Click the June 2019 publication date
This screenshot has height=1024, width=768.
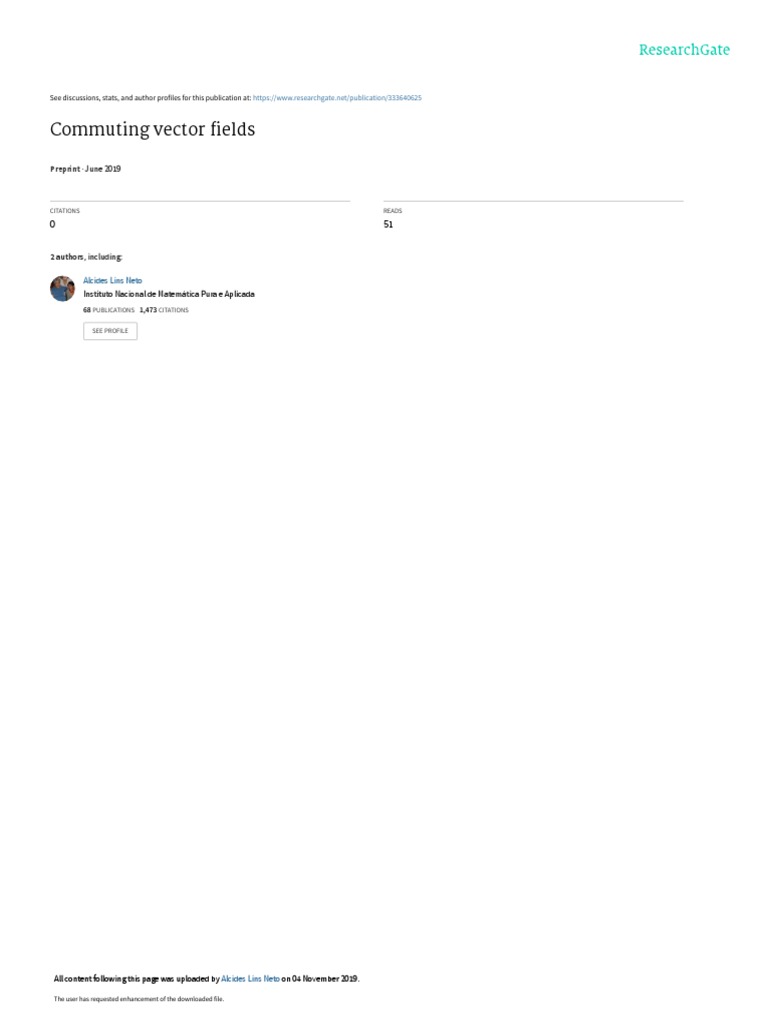tap(103, 168)
